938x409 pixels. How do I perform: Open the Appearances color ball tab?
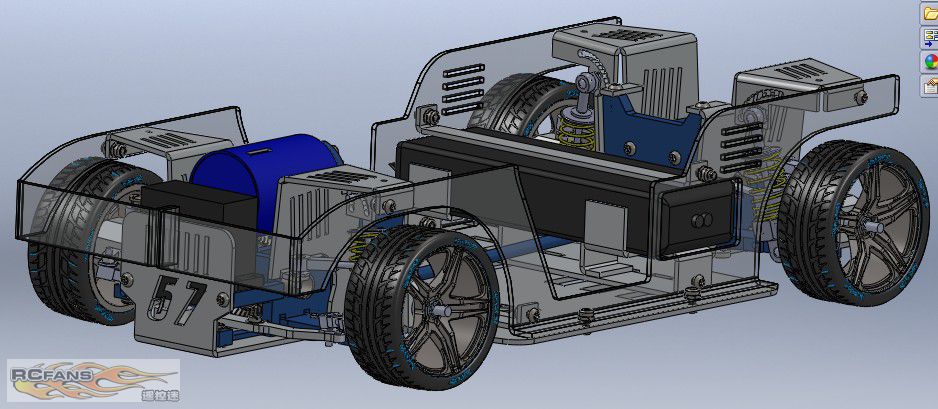(x=930, y=62)
